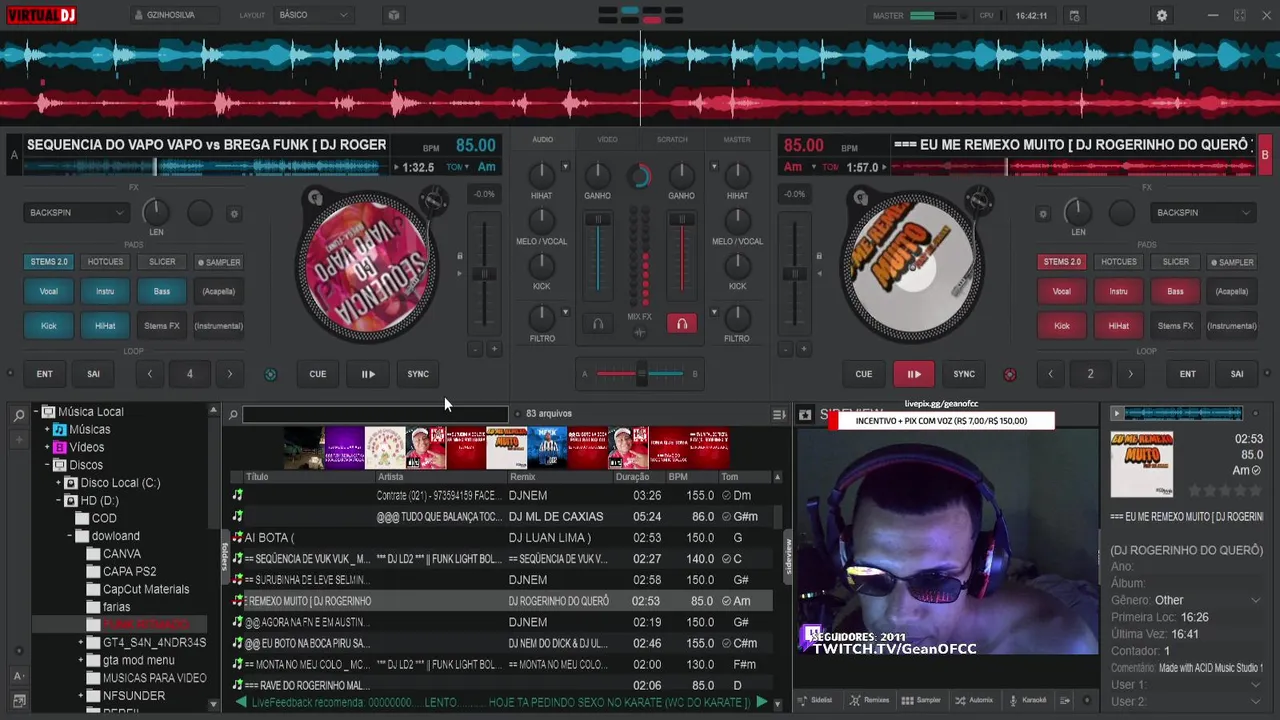
Task: Click the crossfader handle
Action: (x=642, y=374)
